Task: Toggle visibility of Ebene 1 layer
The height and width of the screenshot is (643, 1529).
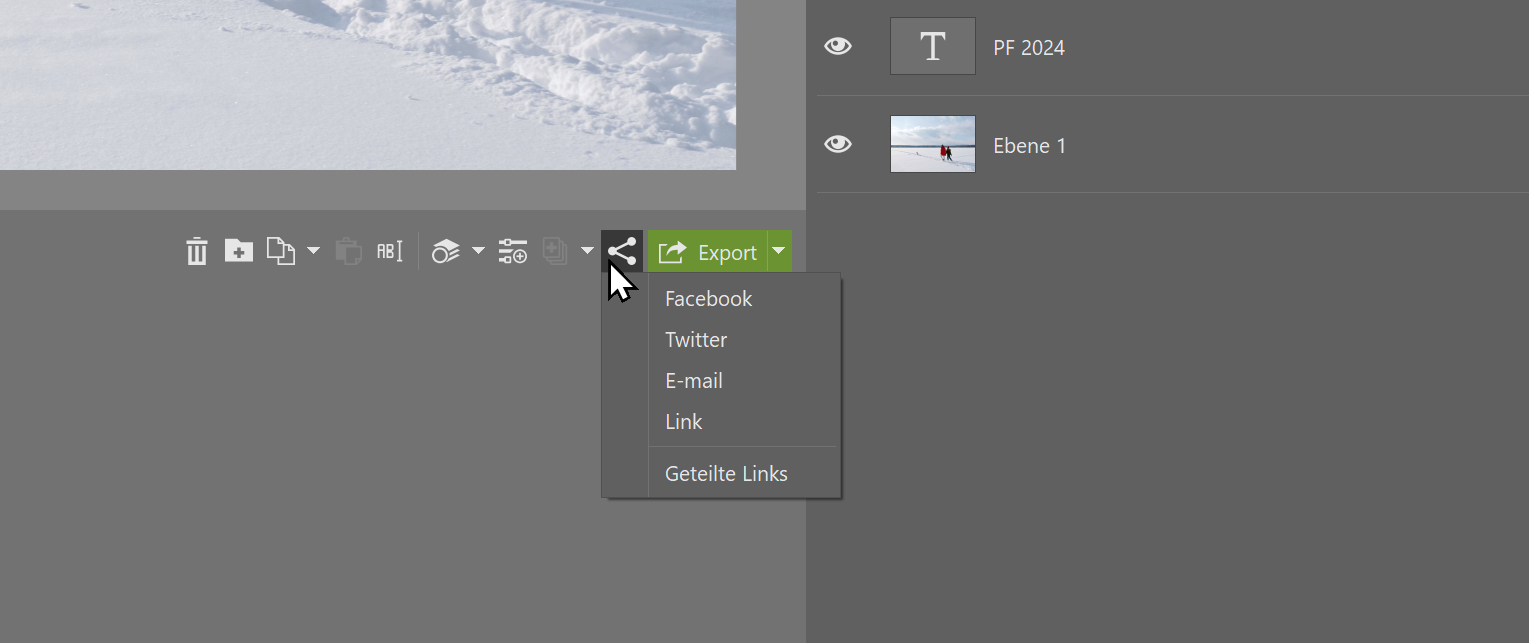Action: pos(838,145)
